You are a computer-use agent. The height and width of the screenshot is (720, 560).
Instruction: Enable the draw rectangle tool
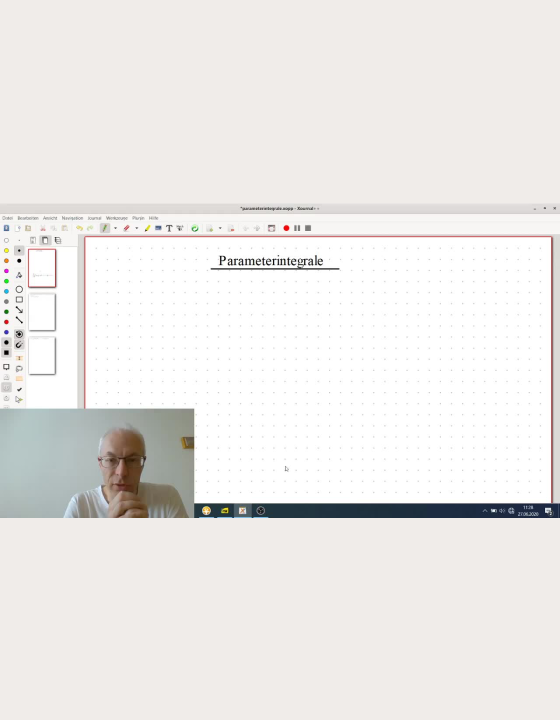(19, 300)
